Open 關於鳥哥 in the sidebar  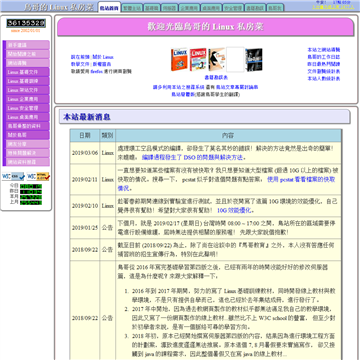pyautogui.click(x=28, y=135)
